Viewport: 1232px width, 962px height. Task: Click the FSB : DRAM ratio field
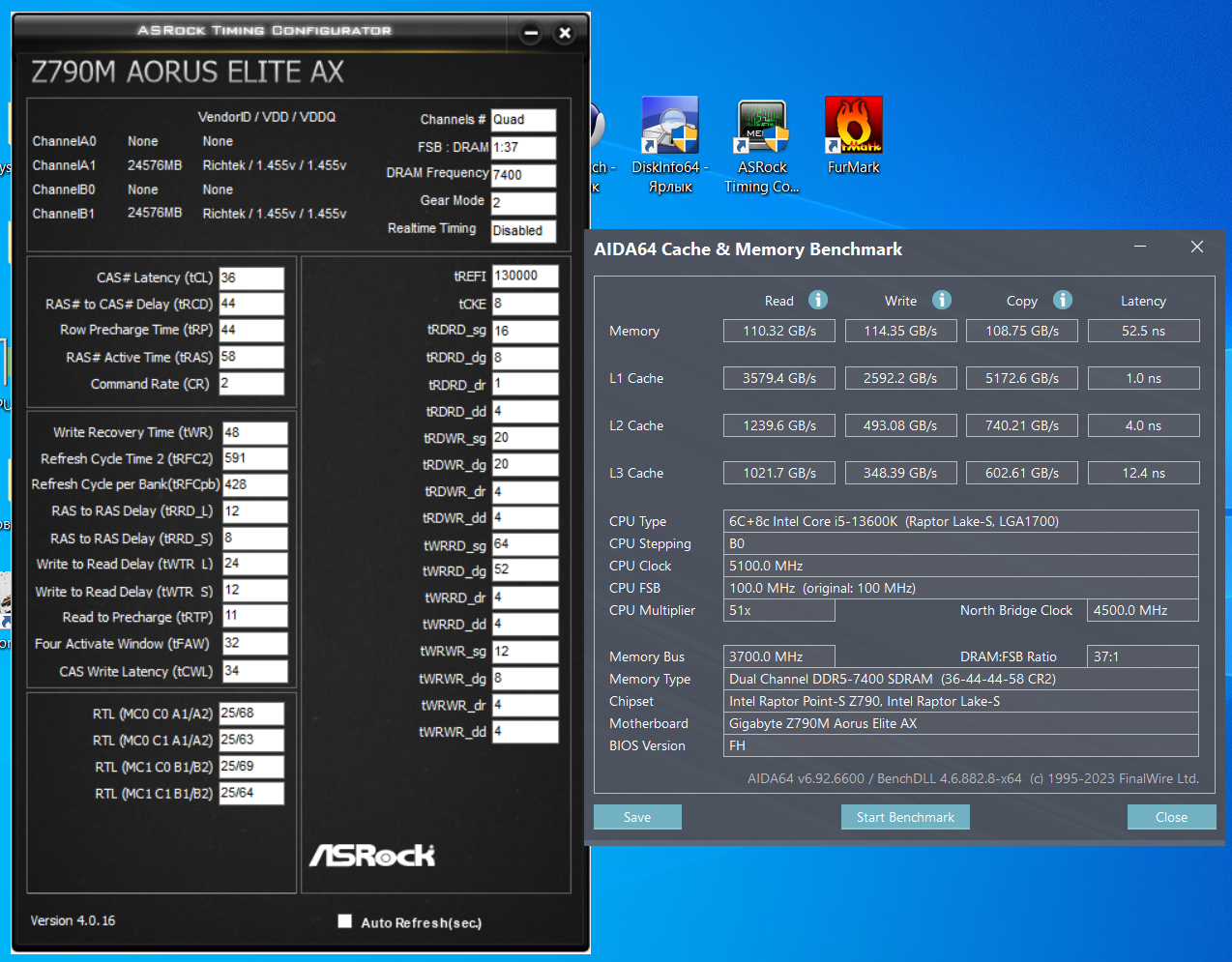coord(523,148)
